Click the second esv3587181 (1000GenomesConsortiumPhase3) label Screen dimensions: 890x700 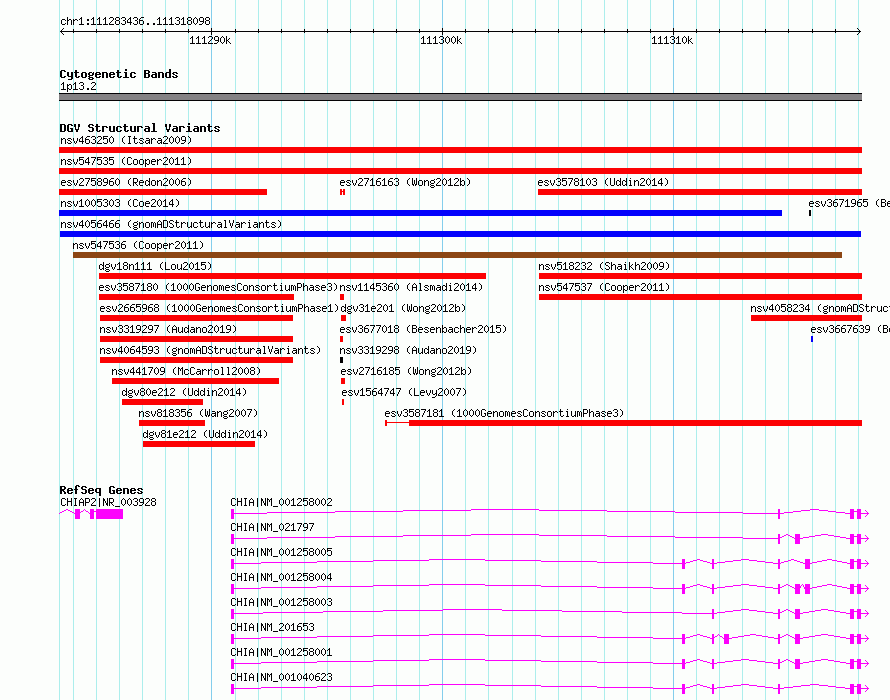pyautogui.click(x=505, y=413)
